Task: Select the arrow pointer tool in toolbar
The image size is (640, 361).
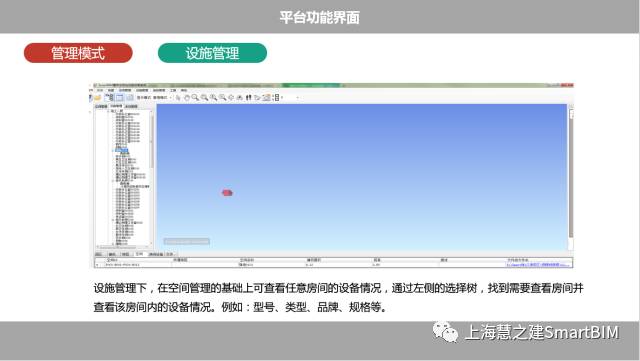Action: 178,98
